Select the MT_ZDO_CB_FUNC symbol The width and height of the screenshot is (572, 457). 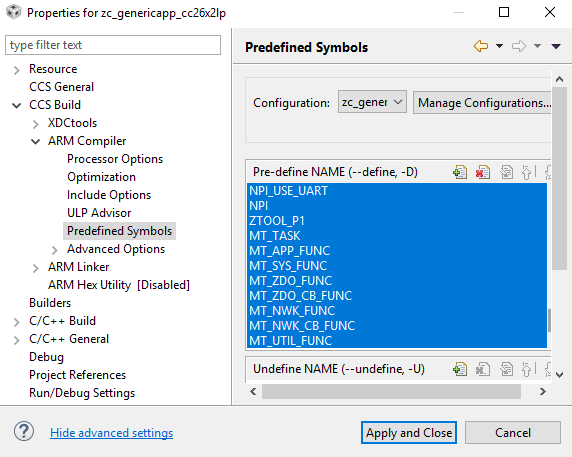point(397,295)
